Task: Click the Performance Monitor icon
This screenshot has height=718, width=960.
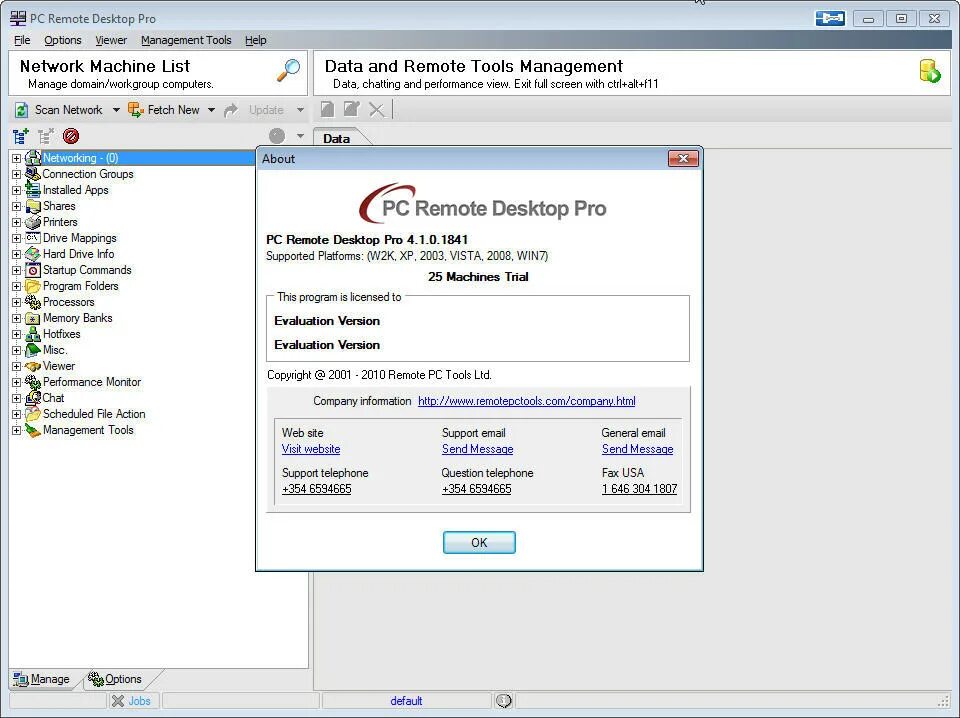Action: coord(32,382)
